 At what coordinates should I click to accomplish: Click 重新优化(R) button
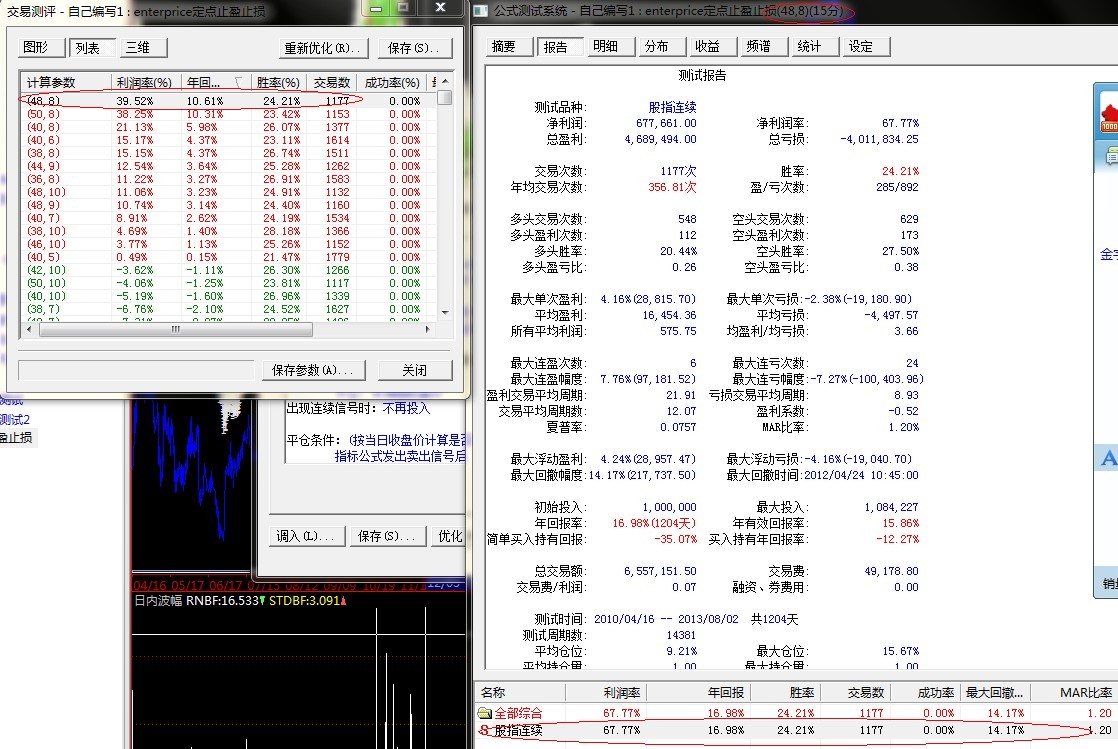(323, 48)
